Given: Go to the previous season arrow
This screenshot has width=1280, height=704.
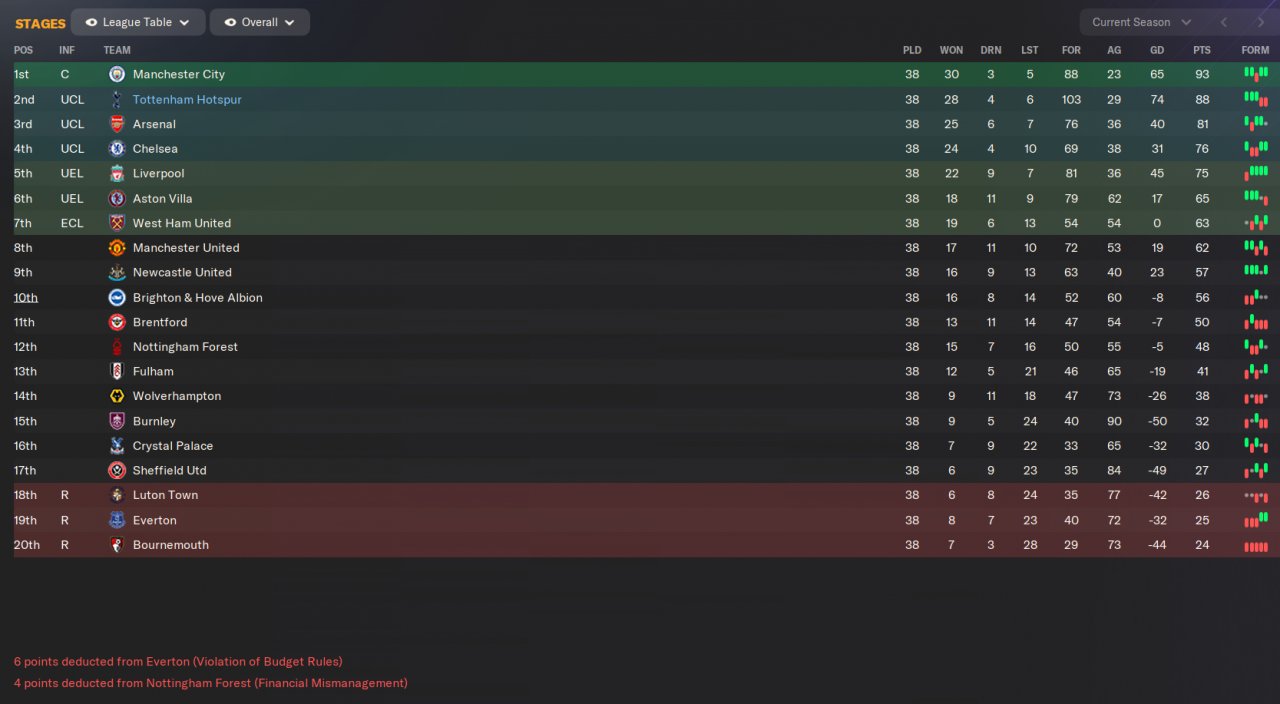Looking at the screenshot, I should 1223,22.
